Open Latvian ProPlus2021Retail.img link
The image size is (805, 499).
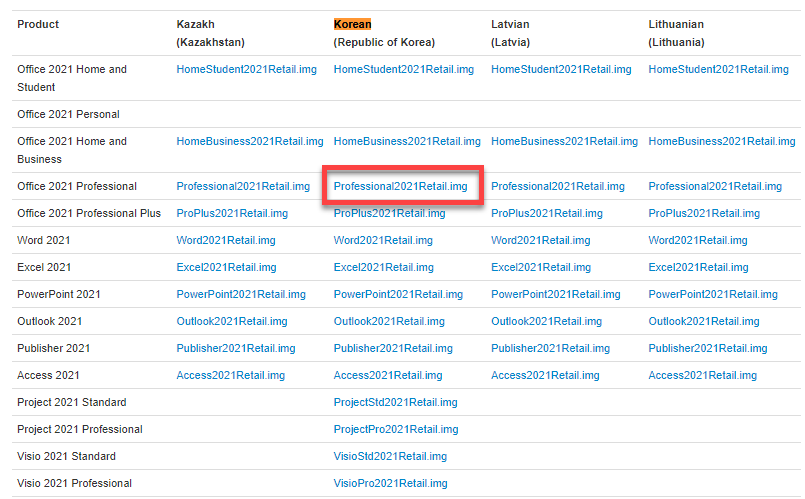pyautogui.click(x=547, y=213)
